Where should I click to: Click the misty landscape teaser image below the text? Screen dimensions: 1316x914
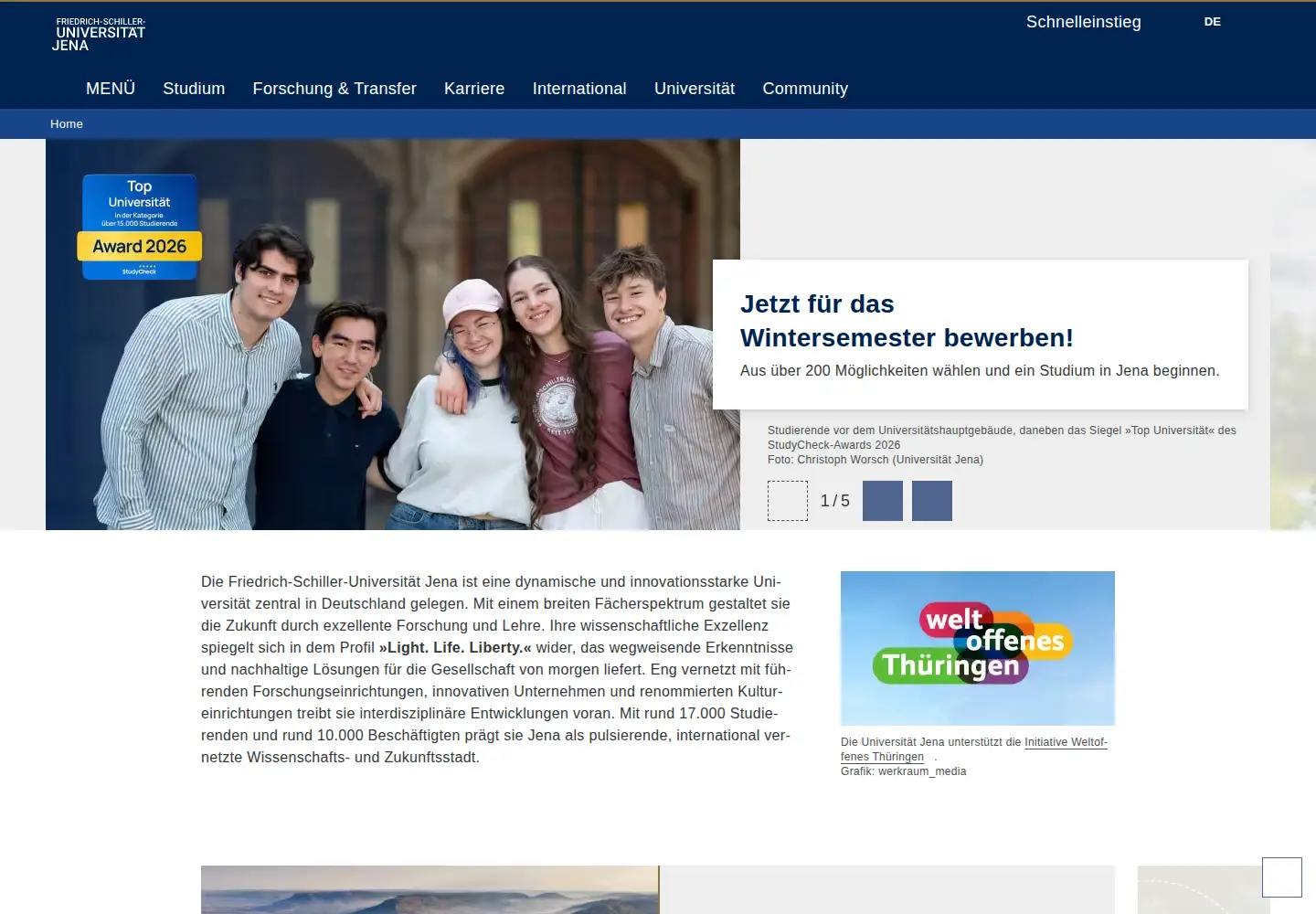tap(430, 890)
